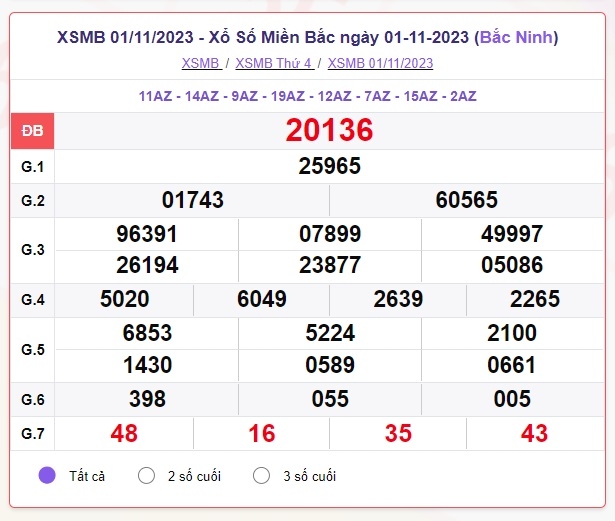
Task: Select the 'Tất cả' radio button
Action: click(x=47, y=475)
